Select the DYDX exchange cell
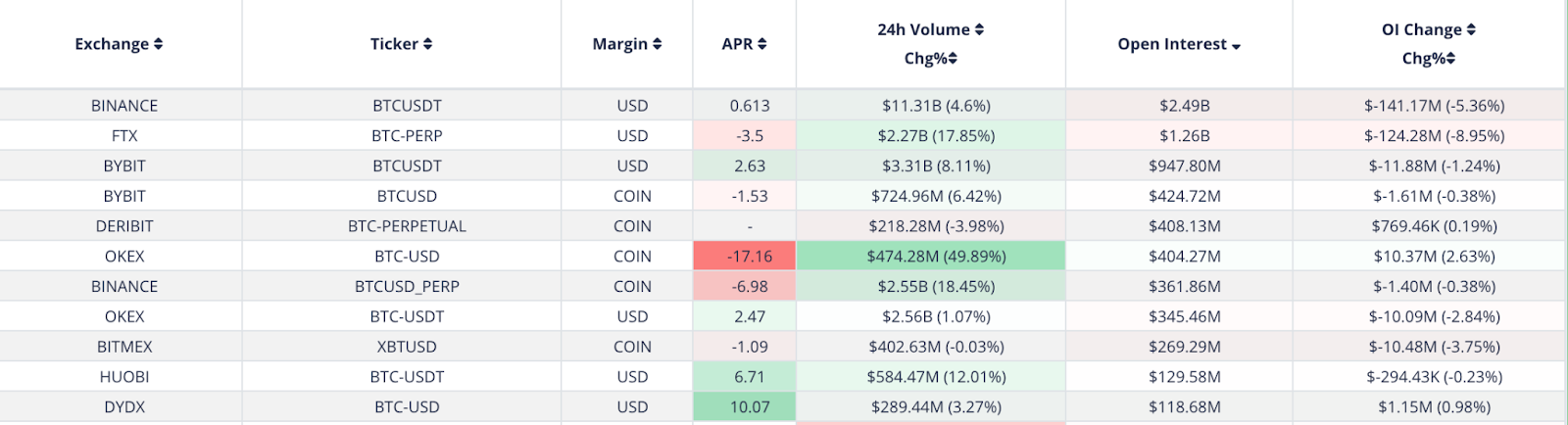This screenshot has height=425, width=1568. tap(124, 407)
